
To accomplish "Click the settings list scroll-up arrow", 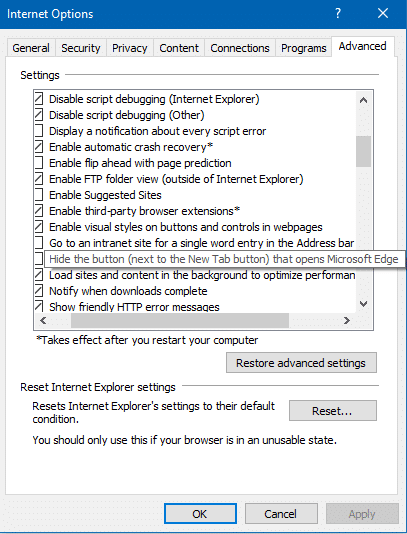I will pos(363,100).
